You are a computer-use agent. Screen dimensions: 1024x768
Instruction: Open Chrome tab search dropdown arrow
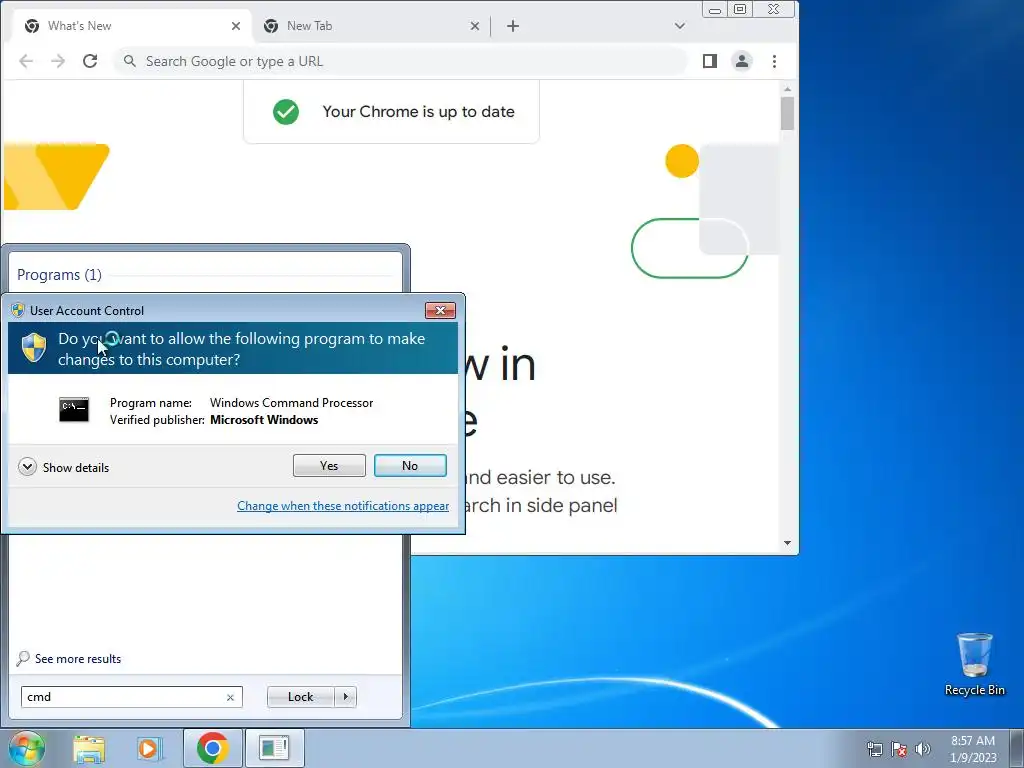[680, 26]
